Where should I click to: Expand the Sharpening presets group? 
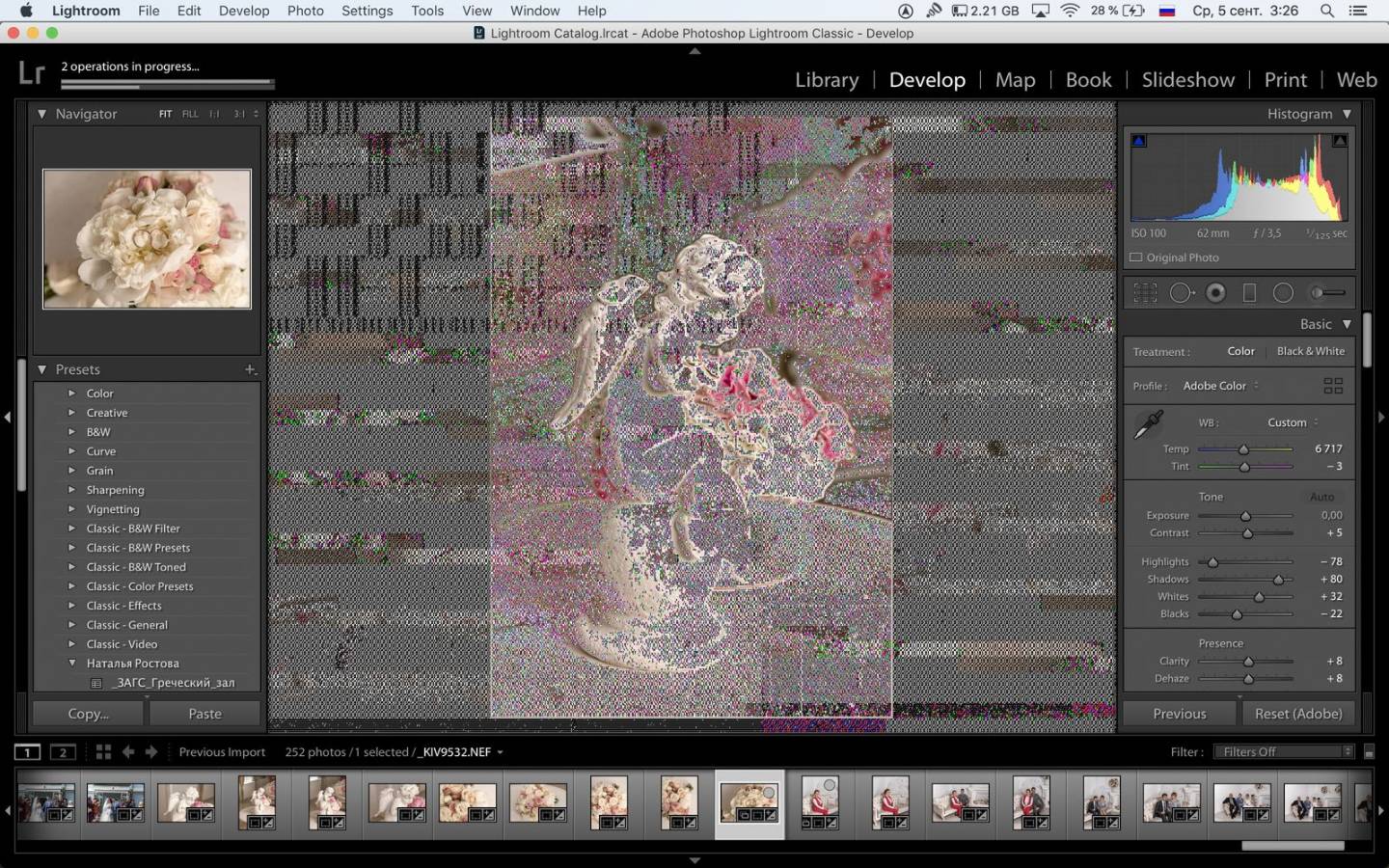(x=71, y=490)
